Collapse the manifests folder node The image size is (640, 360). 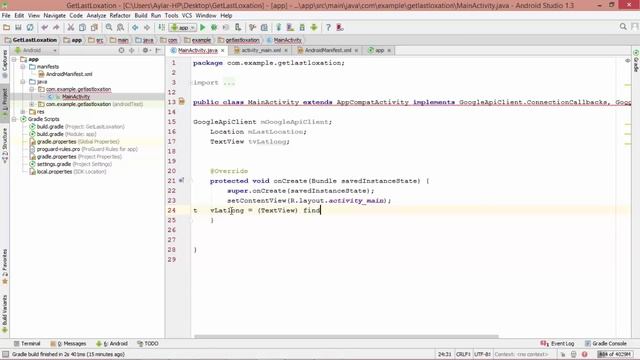(23, 67)
